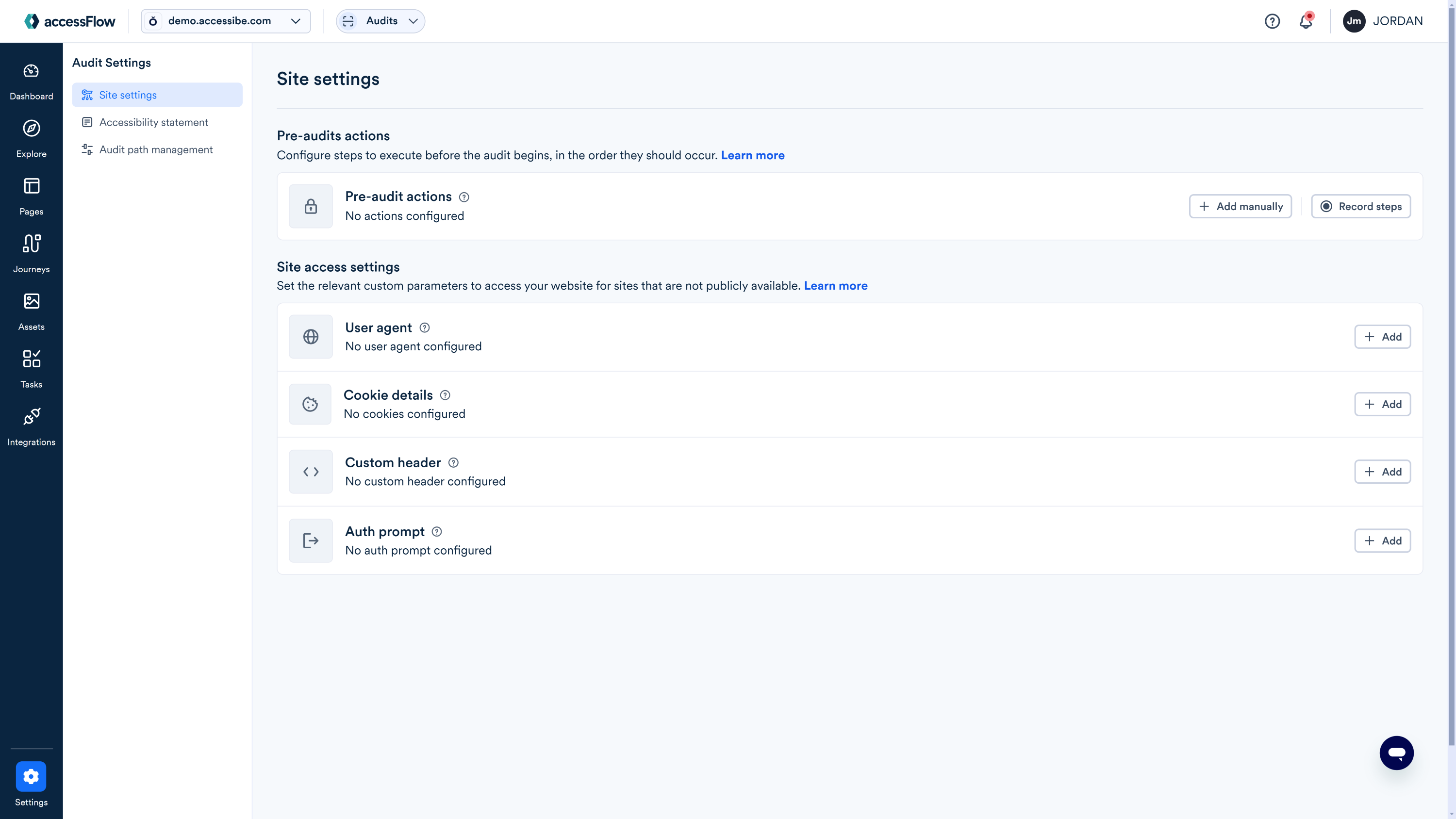Switch to Accessibility statement settings
This screenshot has width=1456, height=819.
[153, 122]
